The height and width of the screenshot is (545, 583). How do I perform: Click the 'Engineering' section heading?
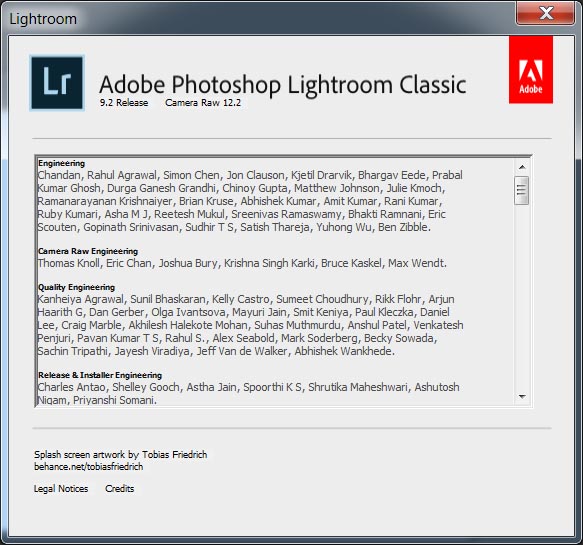61,163
